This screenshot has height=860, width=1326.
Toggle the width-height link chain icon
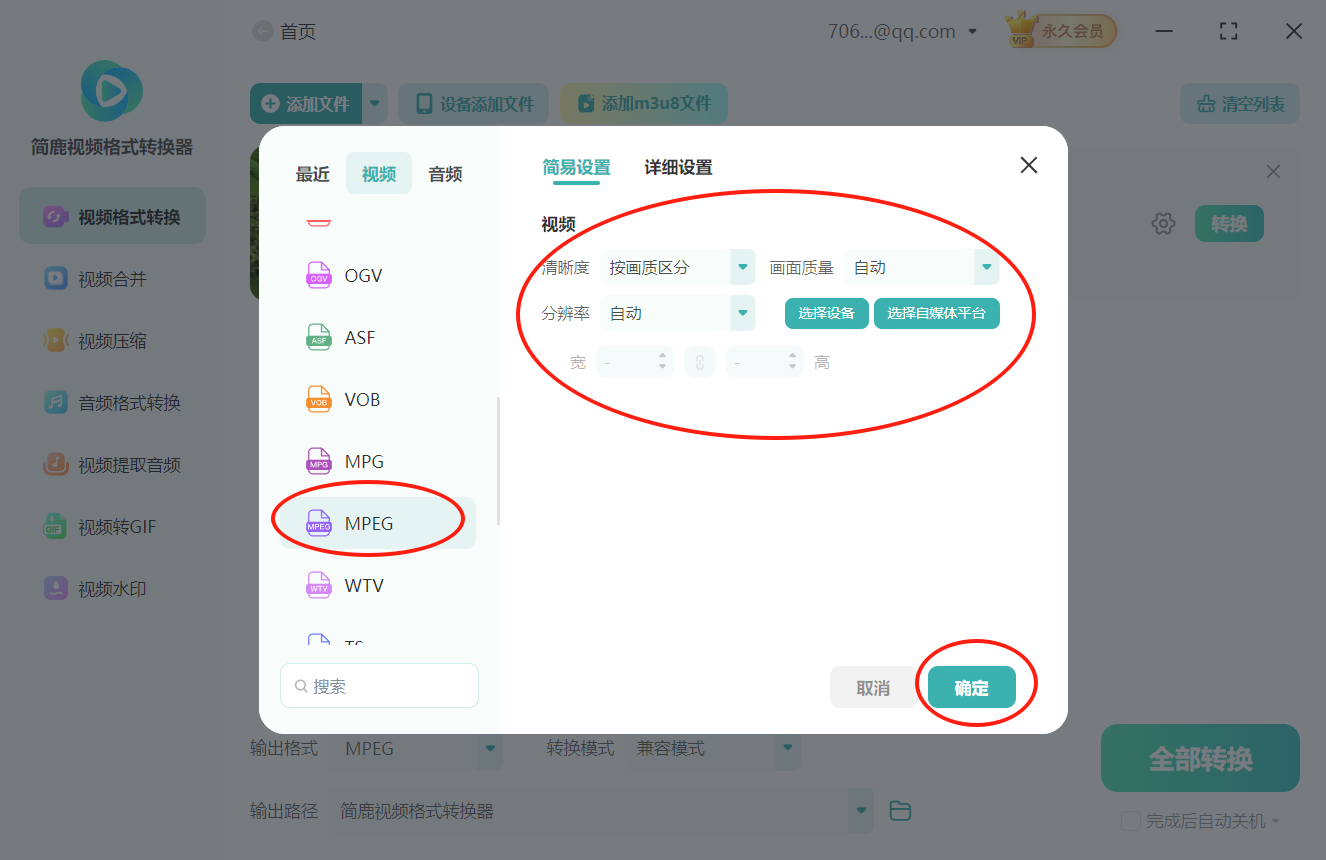699,361
